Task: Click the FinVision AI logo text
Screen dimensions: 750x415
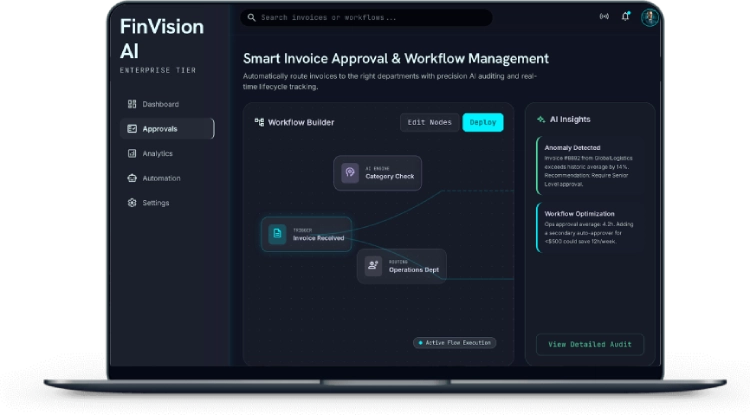Action: pos(162,39)
